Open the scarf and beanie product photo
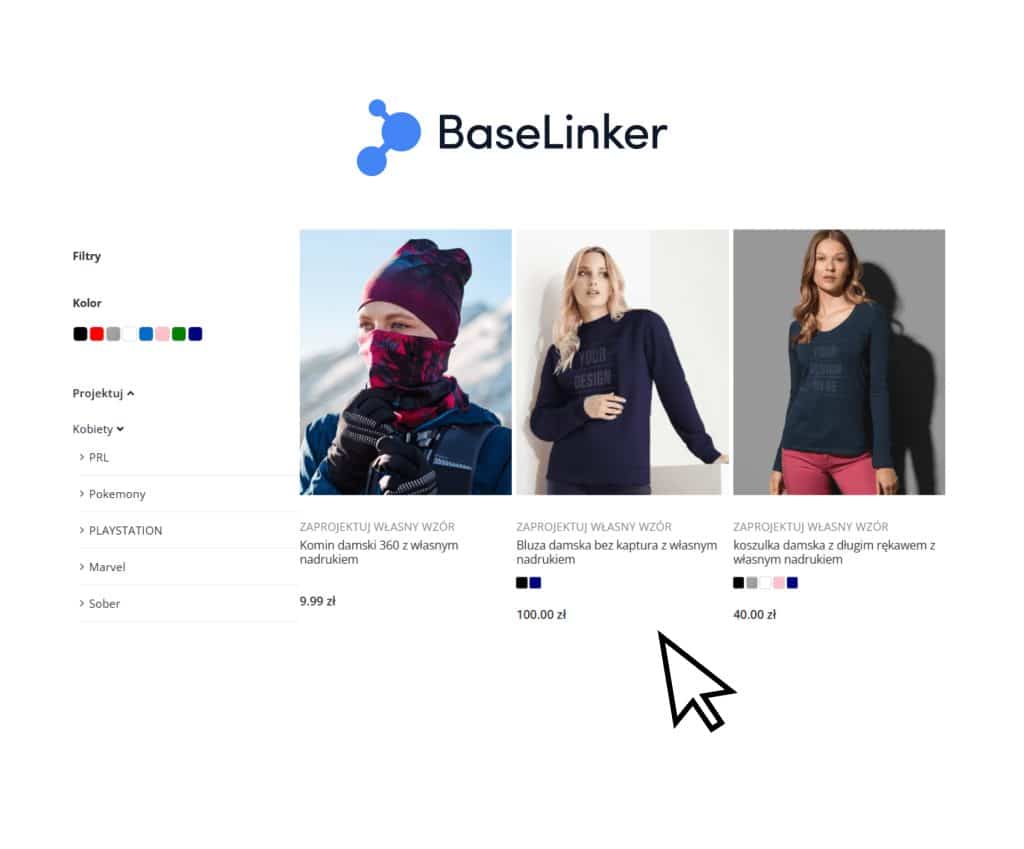The width and height of the screenshot is (1024, 849). pyautogui.click(x=406, y=362)
